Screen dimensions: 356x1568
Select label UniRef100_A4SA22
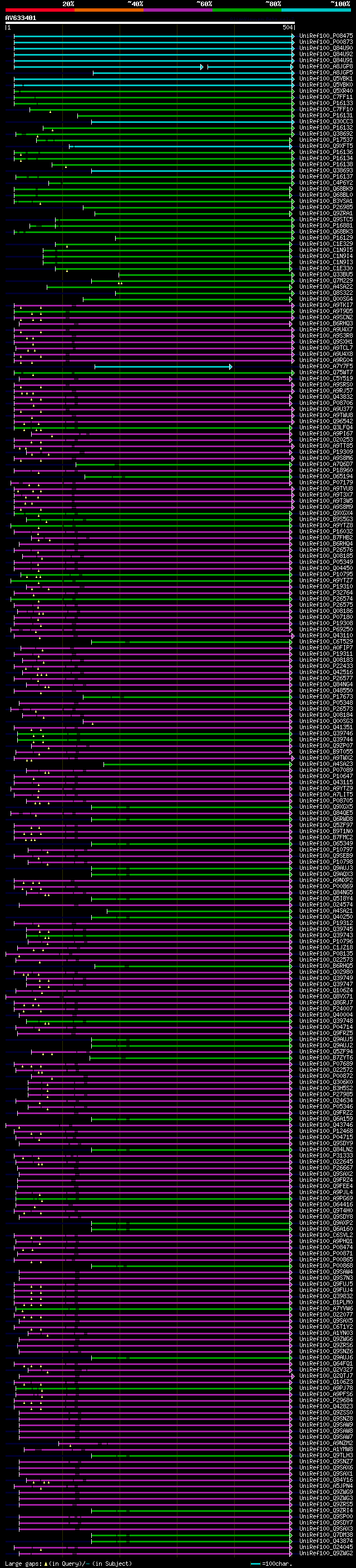tap(325, 286)
